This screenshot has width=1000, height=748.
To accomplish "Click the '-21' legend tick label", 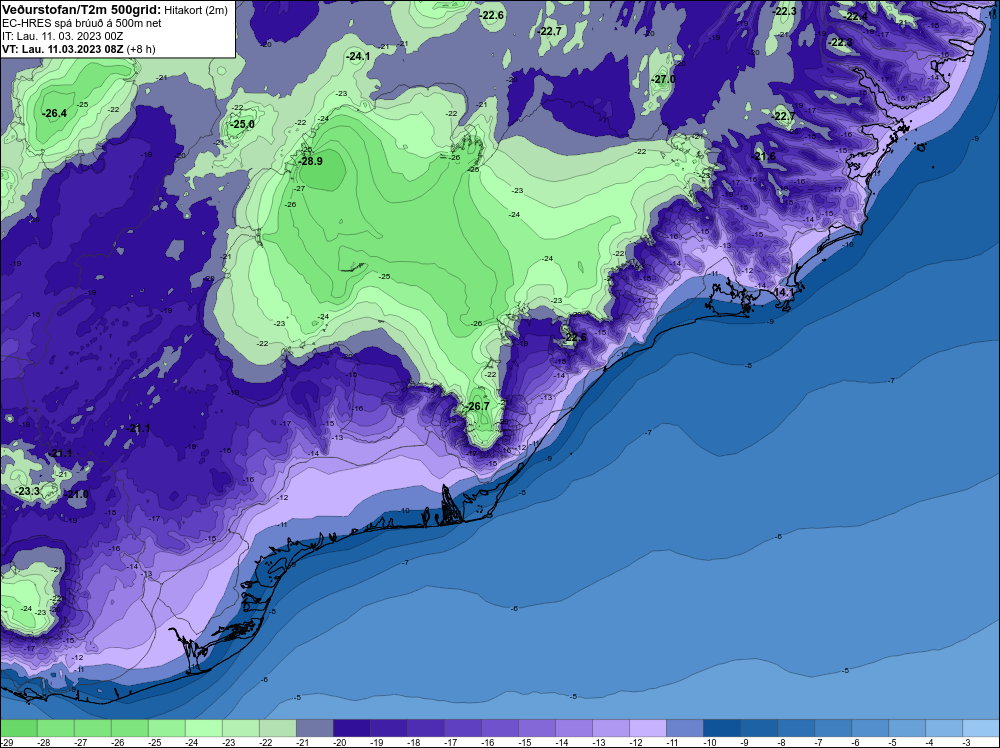I will pos(302,742).
